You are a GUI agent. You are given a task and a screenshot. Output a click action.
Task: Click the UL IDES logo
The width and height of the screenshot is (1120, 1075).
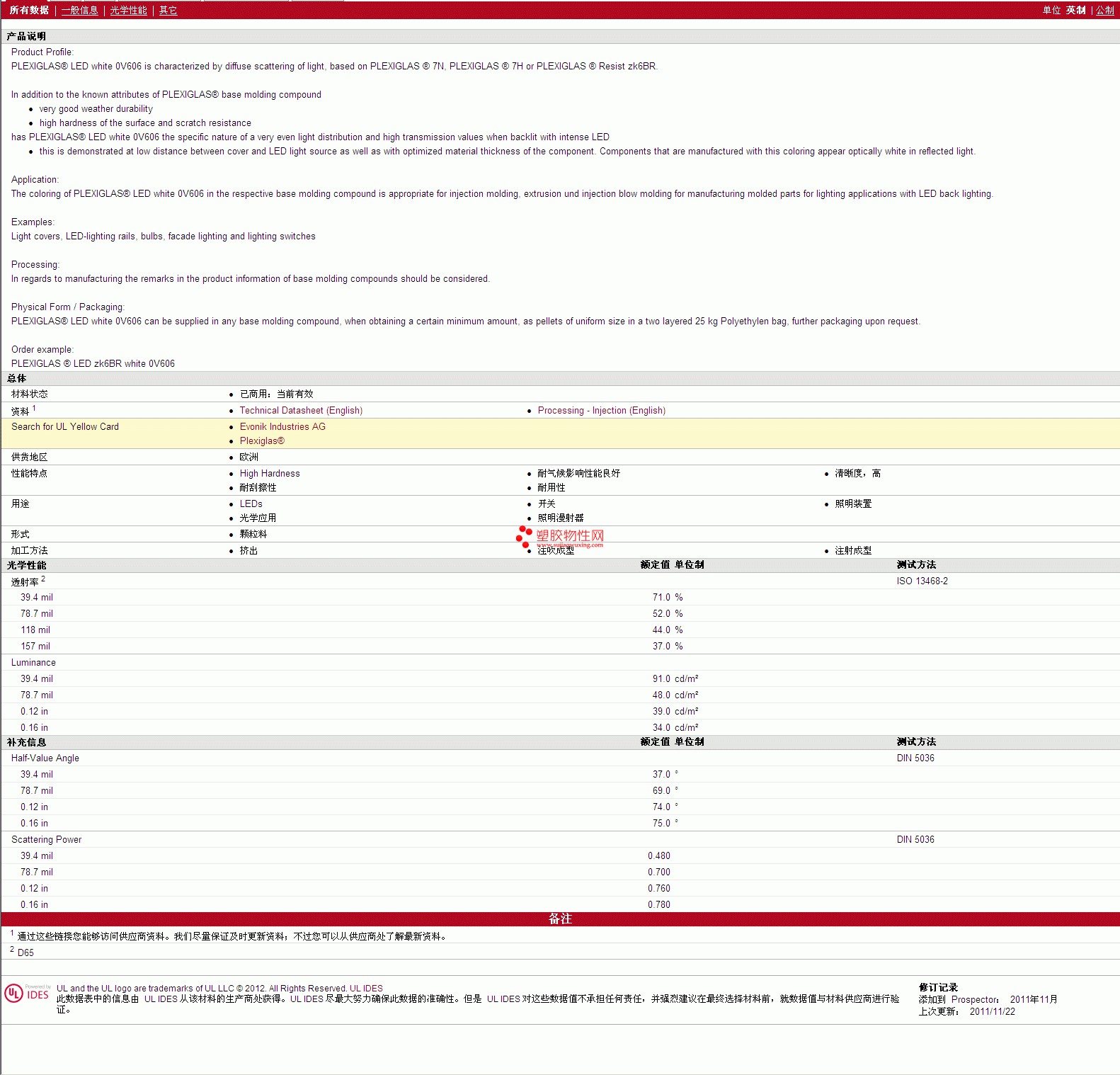click(28, 994)
